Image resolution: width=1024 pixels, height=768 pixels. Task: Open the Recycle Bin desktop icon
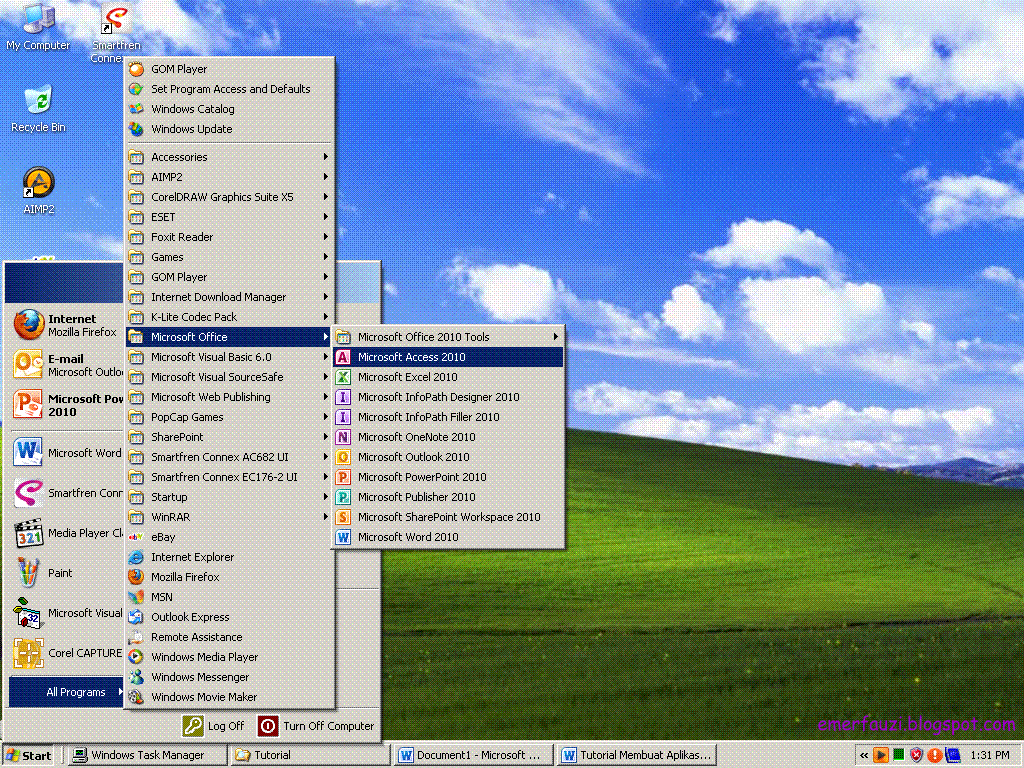(x=38, y=108)
